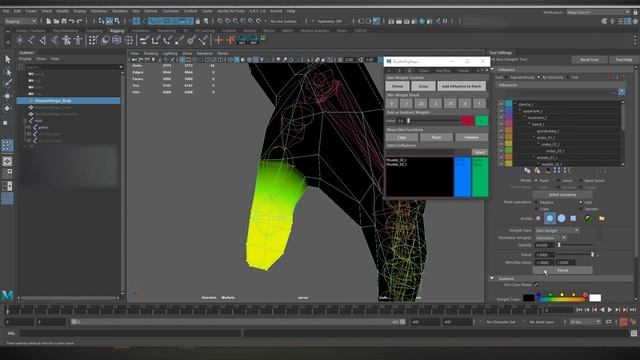Click the Open Scene folder icon in status line
The width and height of the screenshot is (640, 360).
click(x=56, y=21)
